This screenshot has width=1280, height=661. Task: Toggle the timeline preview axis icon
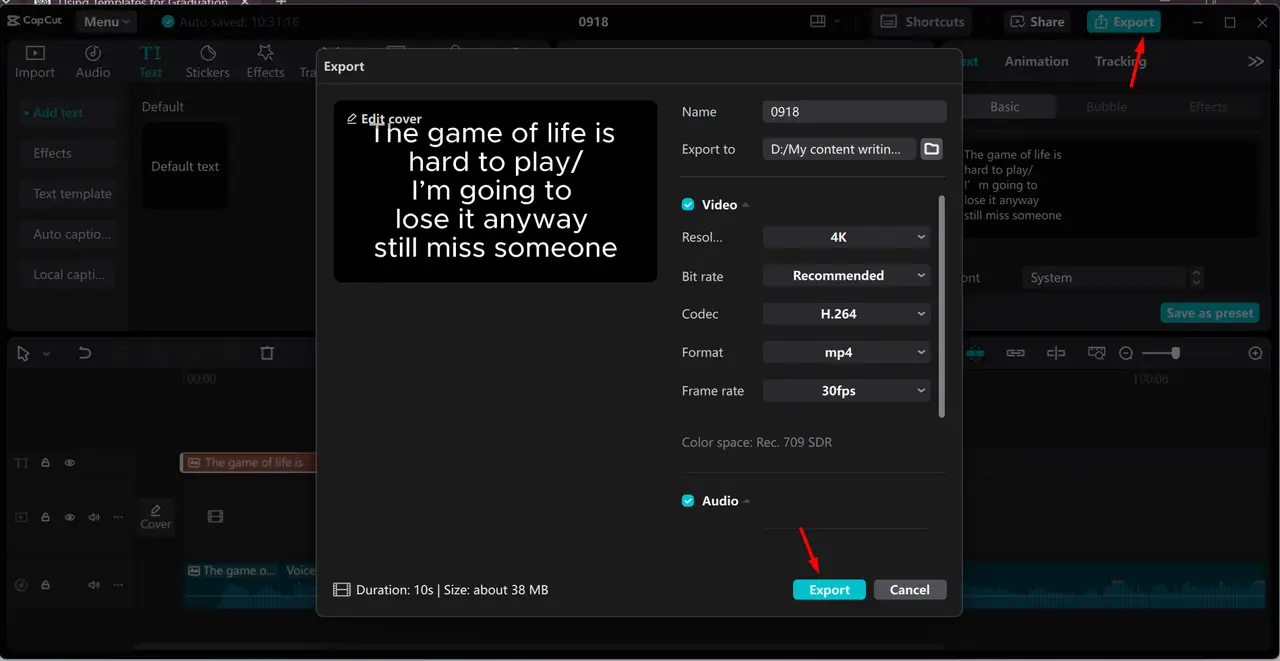[1056, 353]
